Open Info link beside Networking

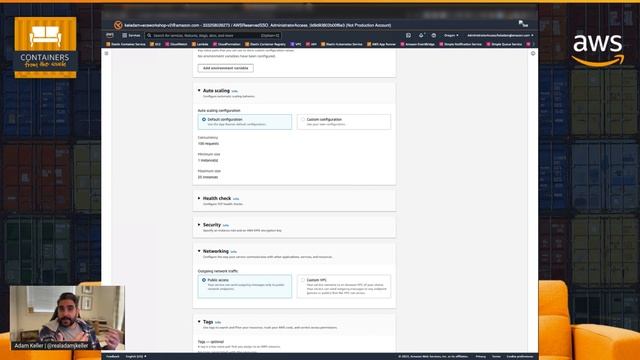coord(233,252)
